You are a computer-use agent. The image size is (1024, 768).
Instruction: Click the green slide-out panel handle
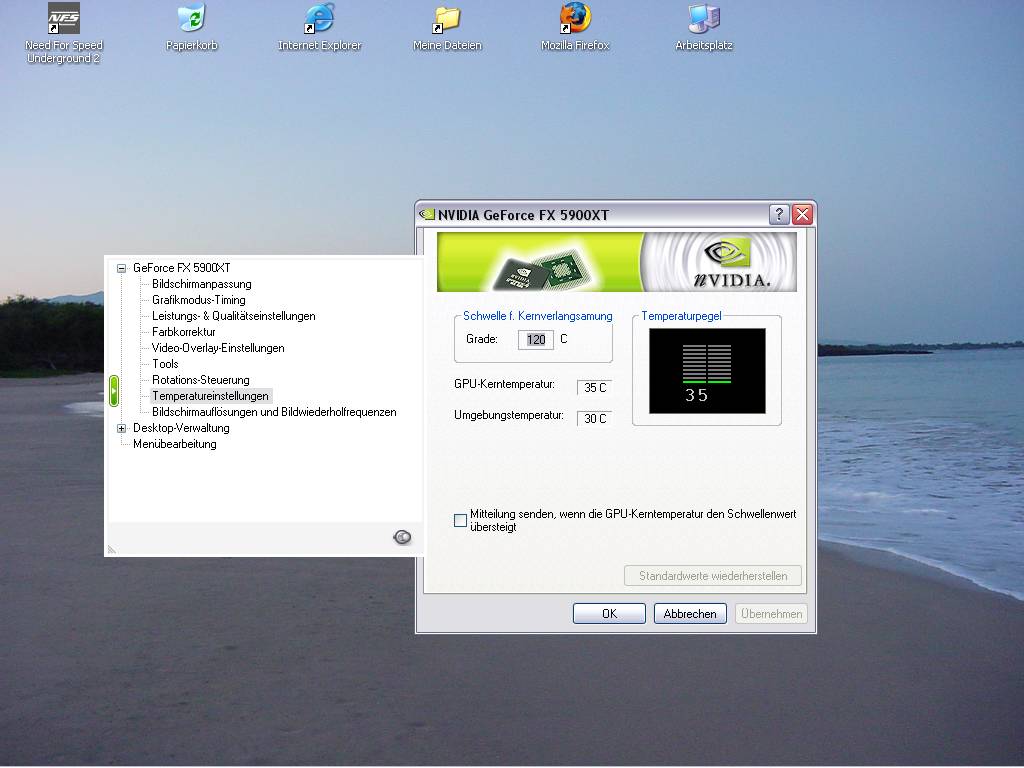coord(114,391)
